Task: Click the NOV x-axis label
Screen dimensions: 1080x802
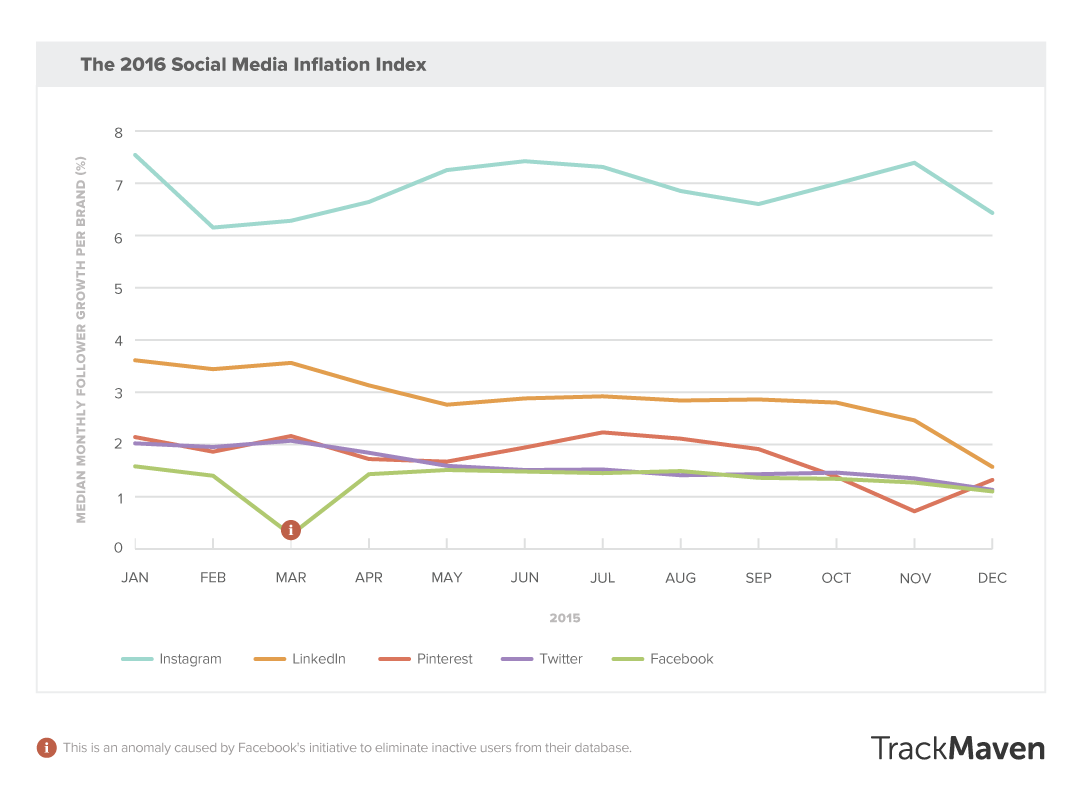Action: click(x=914, y=578)
